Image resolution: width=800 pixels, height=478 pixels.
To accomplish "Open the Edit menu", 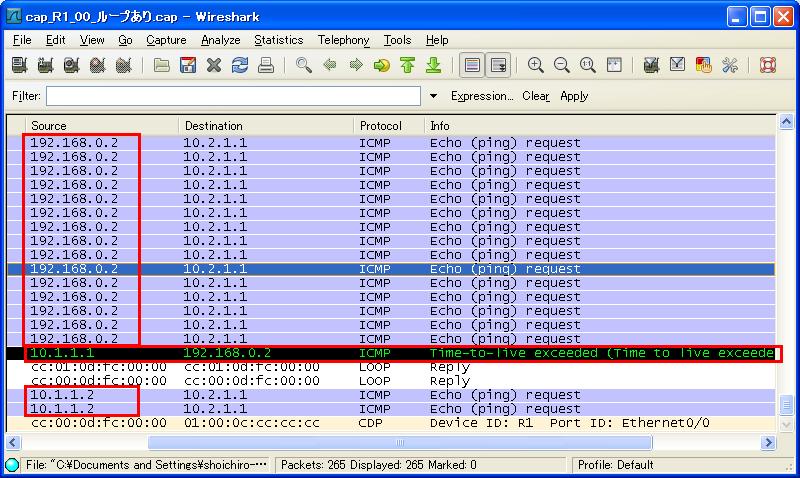I will 55,40.
